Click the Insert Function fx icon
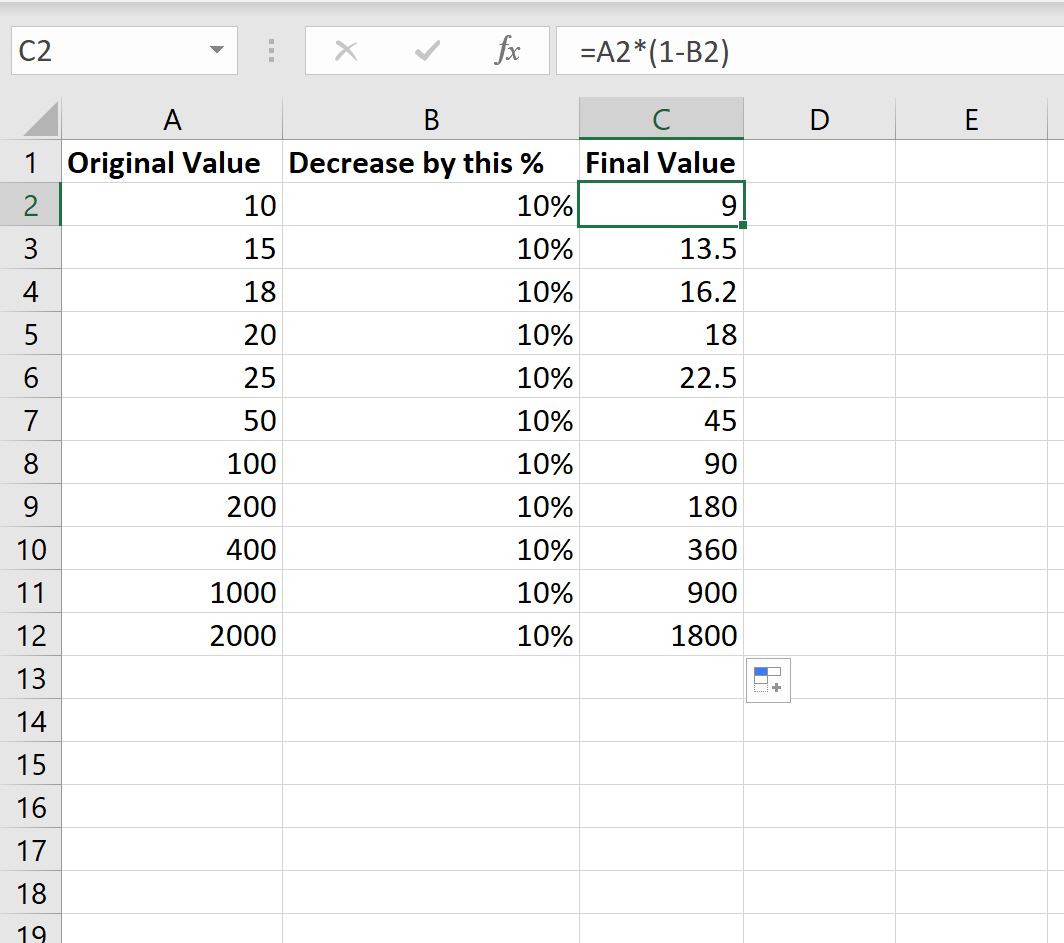The image size is (1064, 943). [506, 51]
